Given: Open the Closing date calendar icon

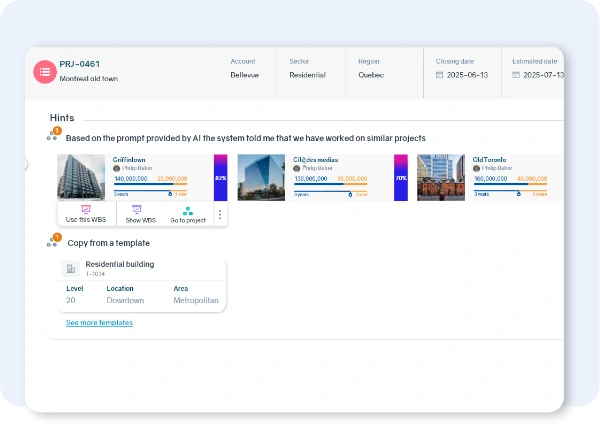Looking at the screenshot, I should [440, 75].
